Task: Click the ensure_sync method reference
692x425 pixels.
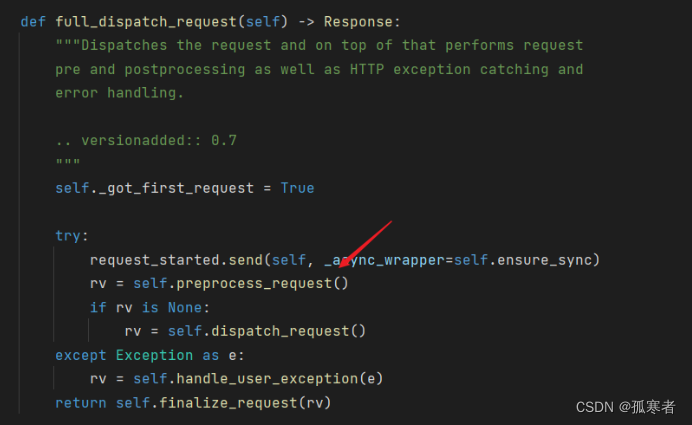Action: point(544,260)
